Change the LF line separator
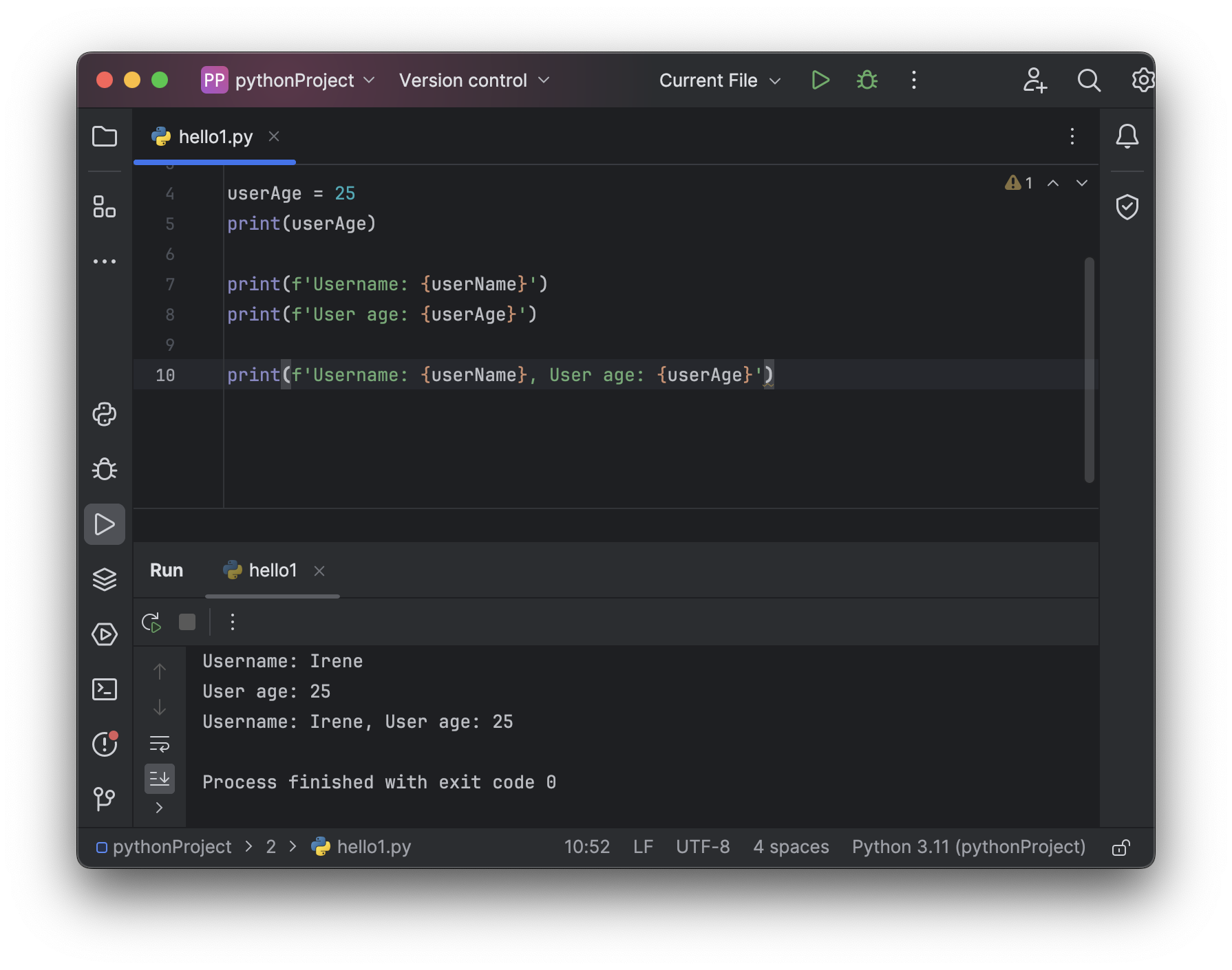 tap(643, 847)
